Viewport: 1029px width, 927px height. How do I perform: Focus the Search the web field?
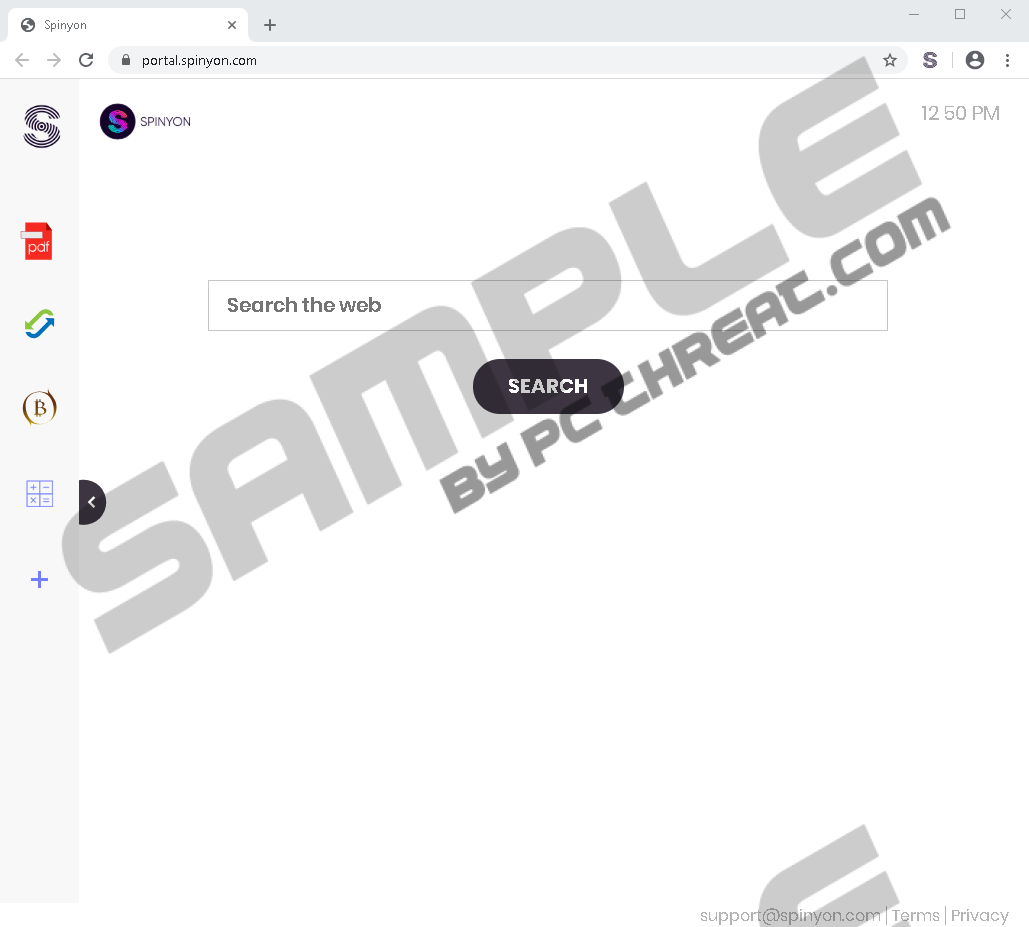(548, 305)
